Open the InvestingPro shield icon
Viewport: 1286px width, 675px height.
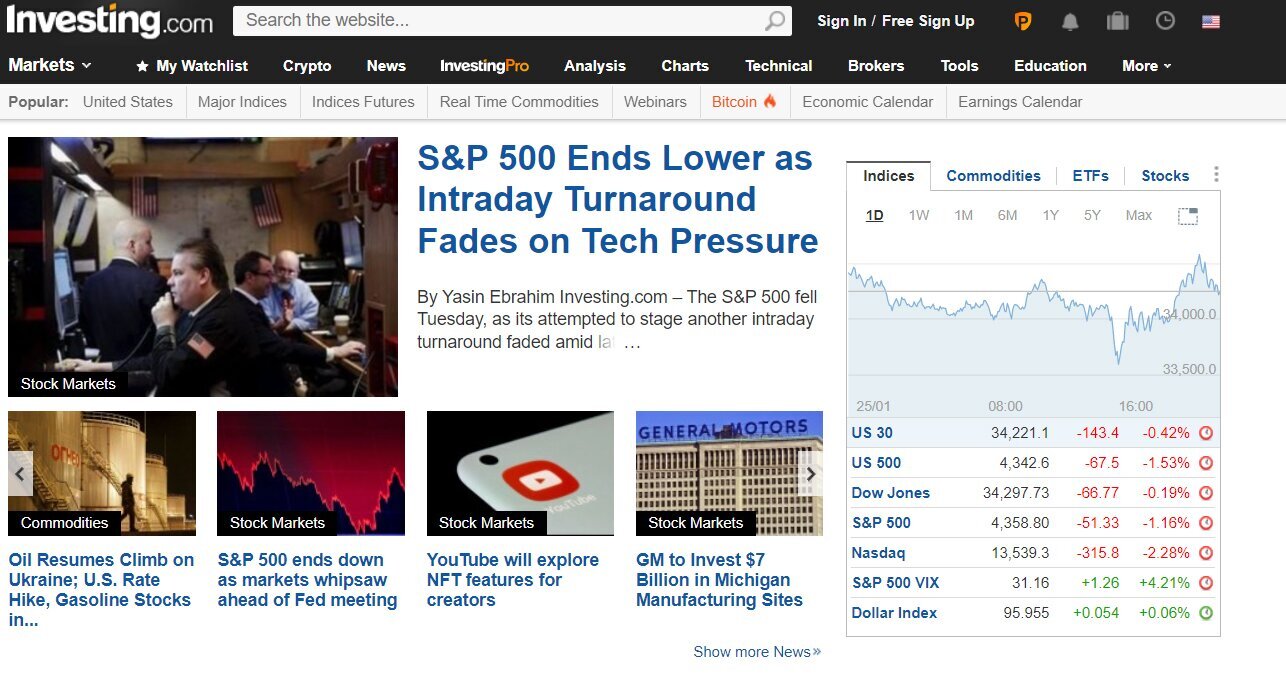tap(1022, 21)
